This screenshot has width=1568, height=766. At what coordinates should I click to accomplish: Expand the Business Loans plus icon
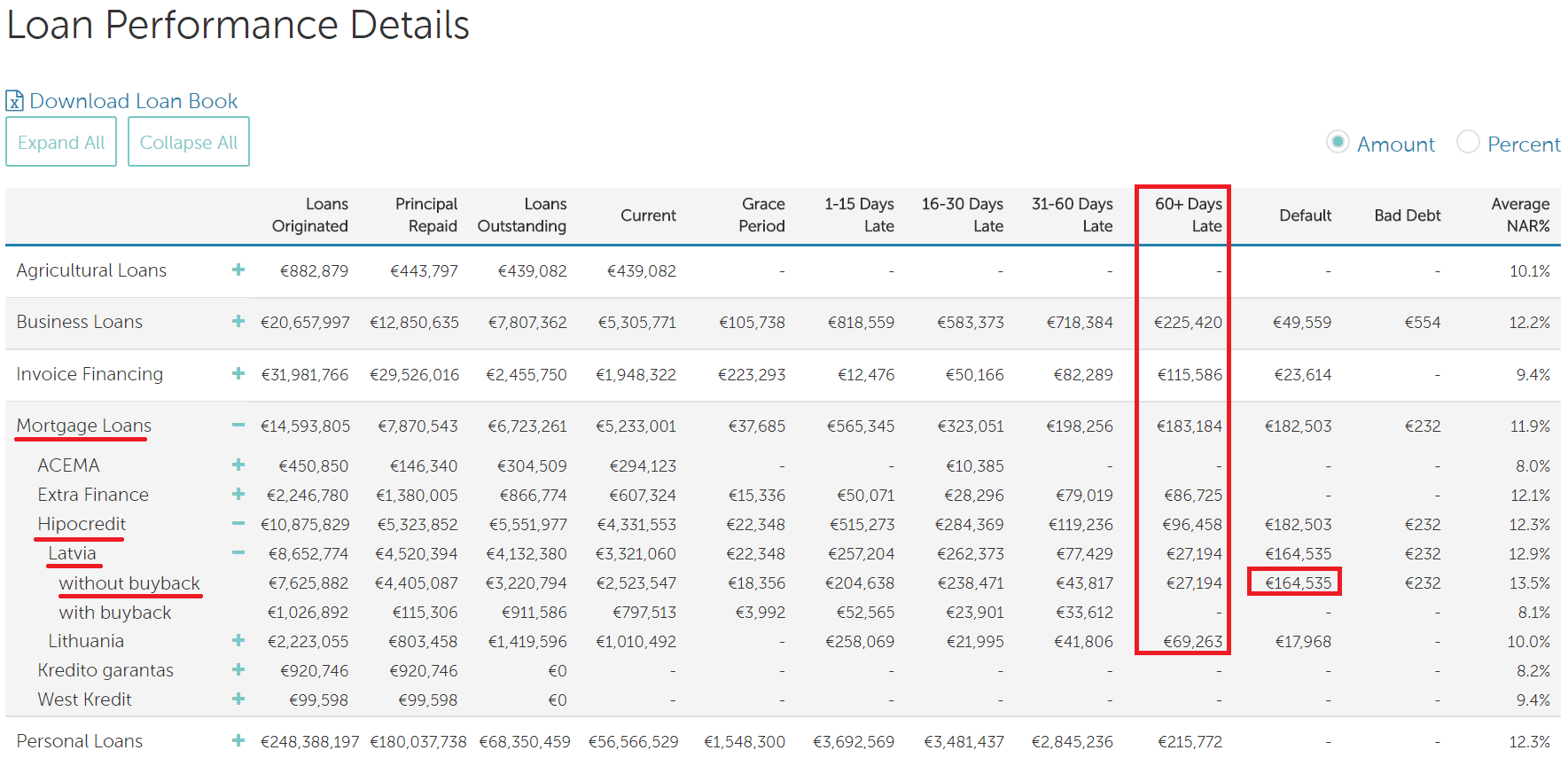(238, 321)
